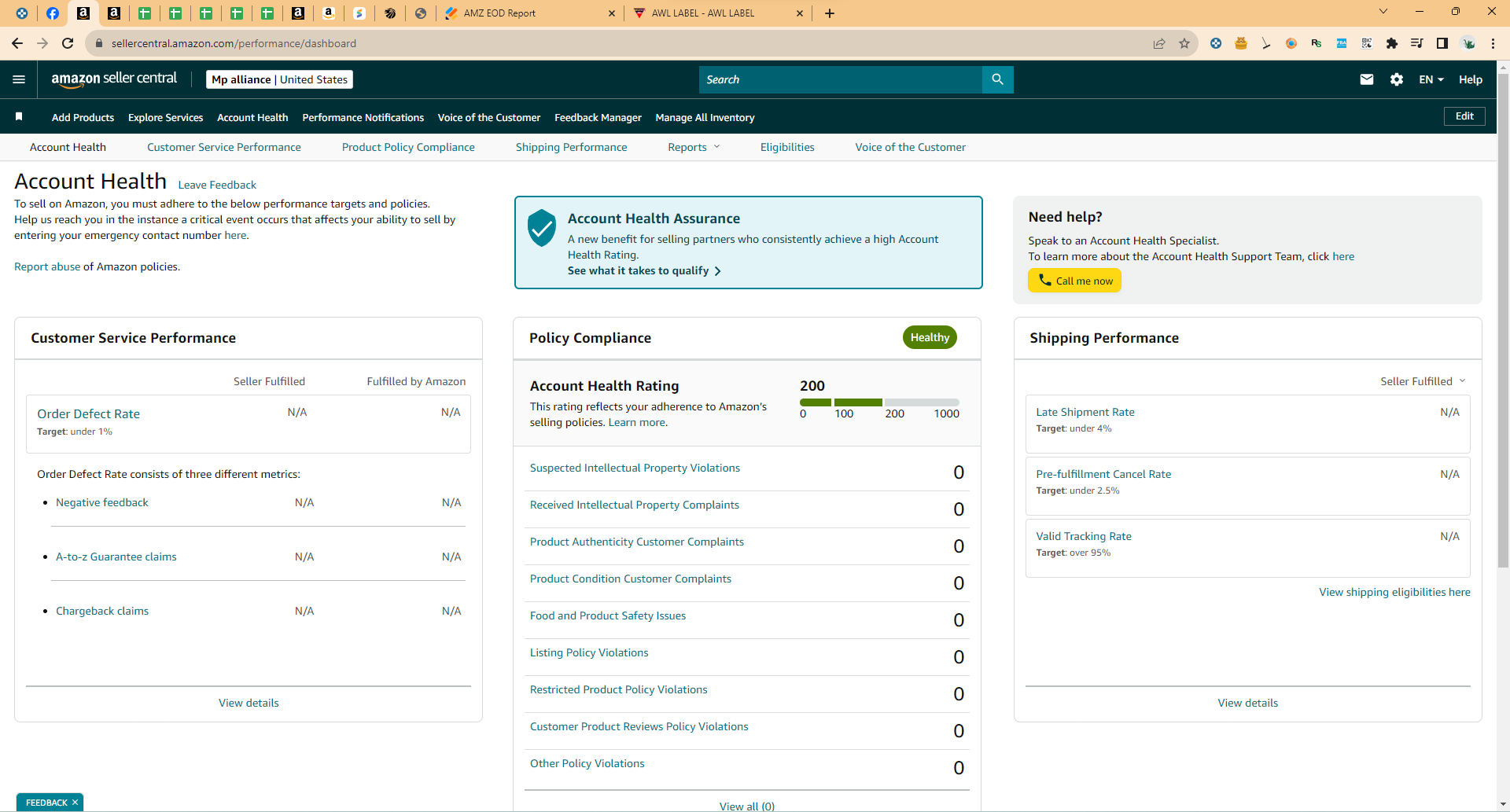Image resolution: width=1510 pixels, height=812 pixels.
Task: Click the share page icon in the address bar
Action: pos(1159,43)
